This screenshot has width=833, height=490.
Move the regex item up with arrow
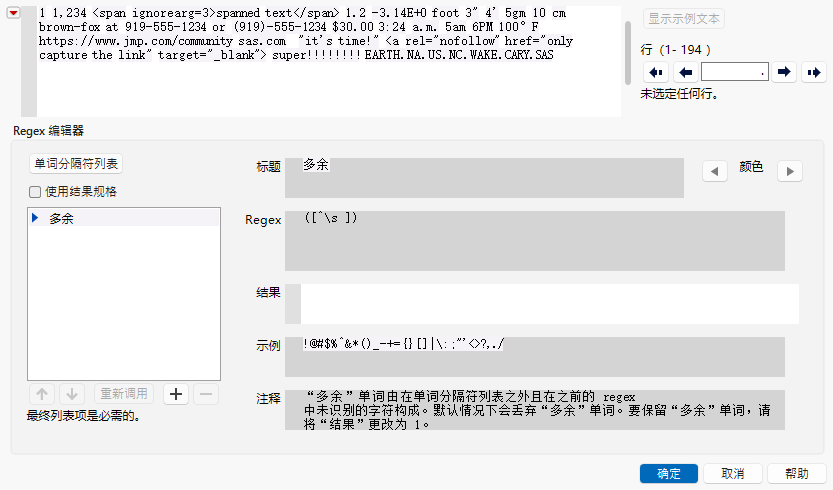point(42,394)
